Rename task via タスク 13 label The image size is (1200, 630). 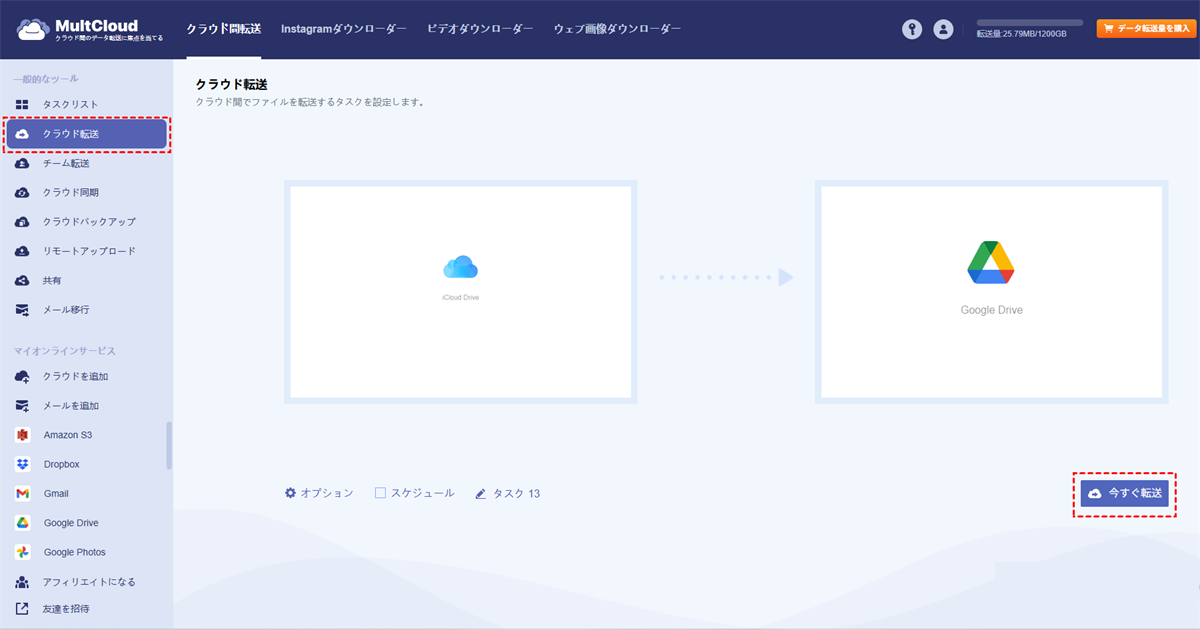pos(516,494)
